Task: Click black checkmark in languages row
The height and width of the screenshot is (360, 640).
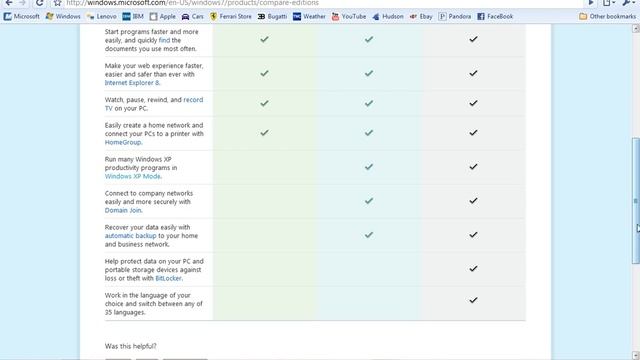Action: click(x=473, y=300)
